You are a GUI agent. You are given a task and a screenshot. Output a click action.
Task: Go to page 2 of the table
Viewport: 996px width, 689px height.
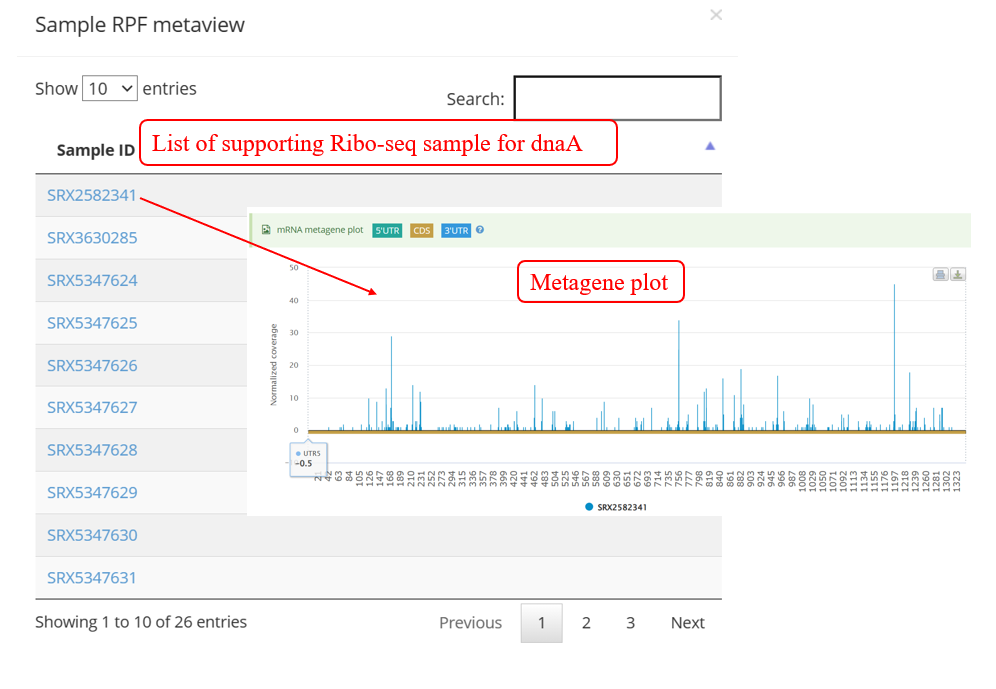586,623
